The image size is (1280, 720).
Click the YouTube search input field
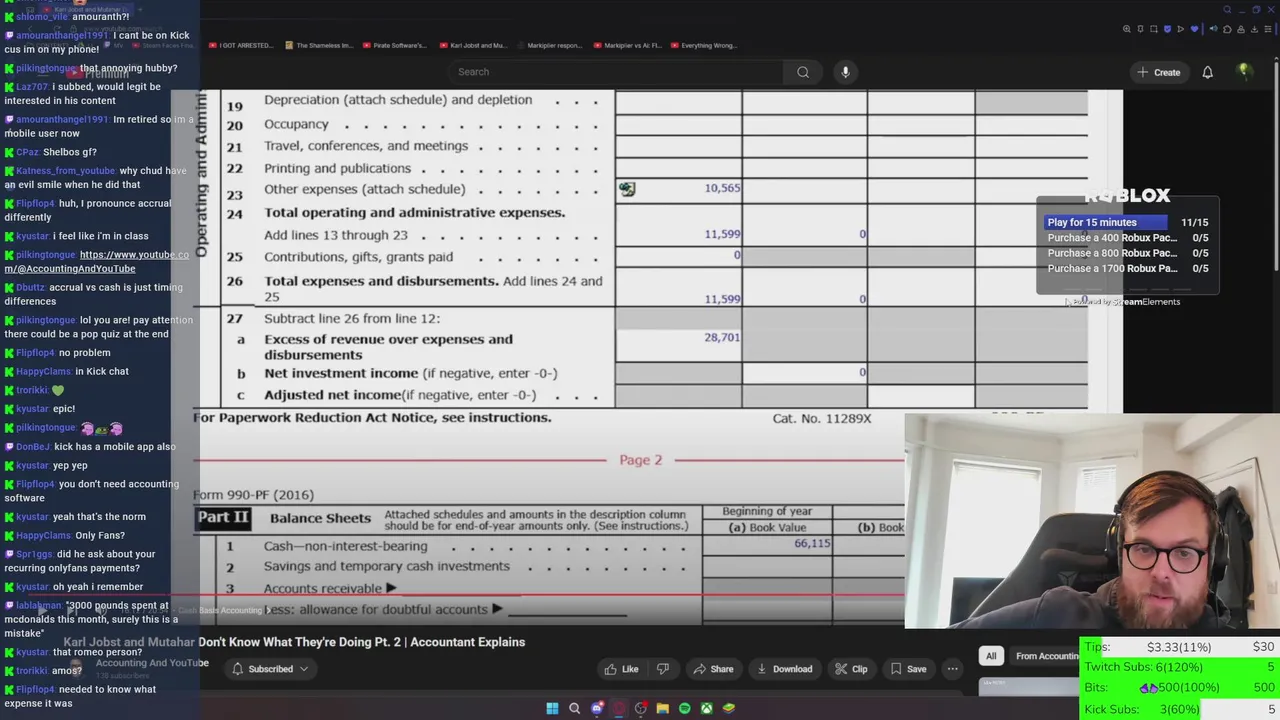[x=615, y=72]
